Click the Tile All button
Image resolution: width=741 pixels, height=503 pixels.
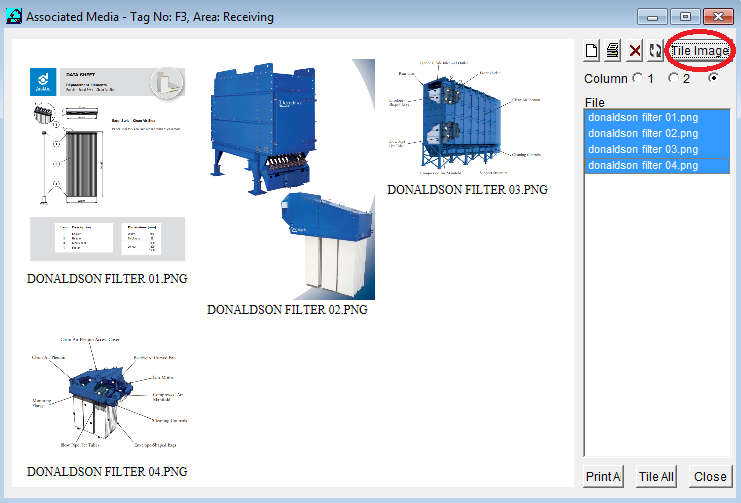click(656, 476)
